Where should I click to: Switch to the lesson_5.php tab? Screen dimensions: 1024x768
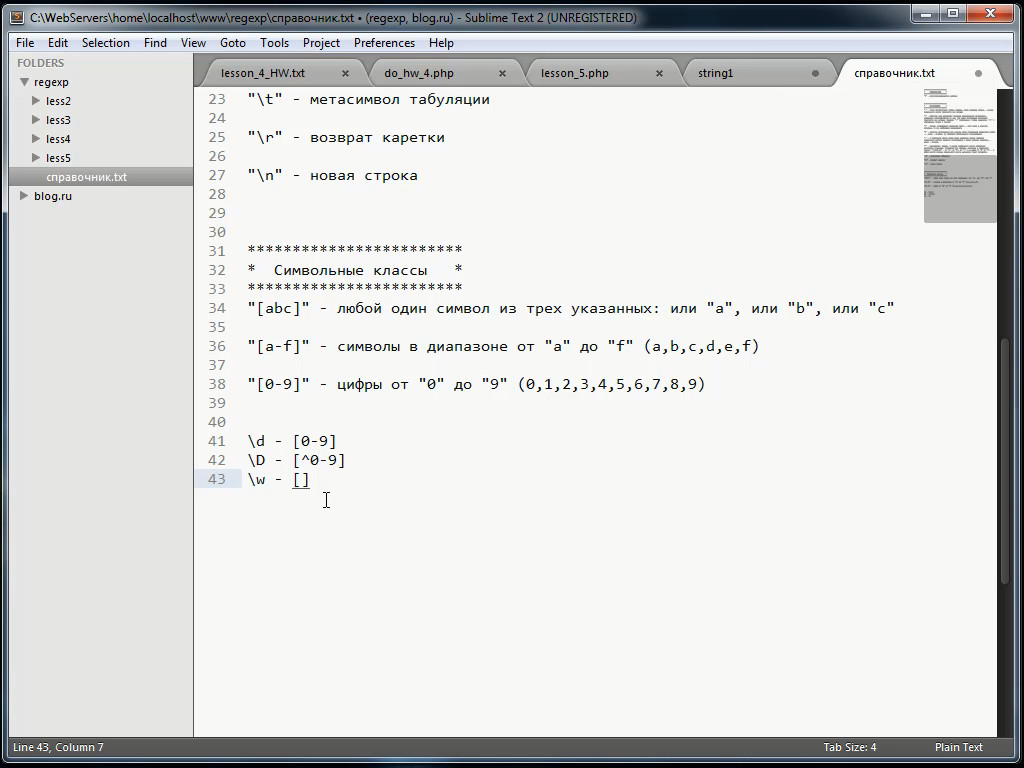575,73
